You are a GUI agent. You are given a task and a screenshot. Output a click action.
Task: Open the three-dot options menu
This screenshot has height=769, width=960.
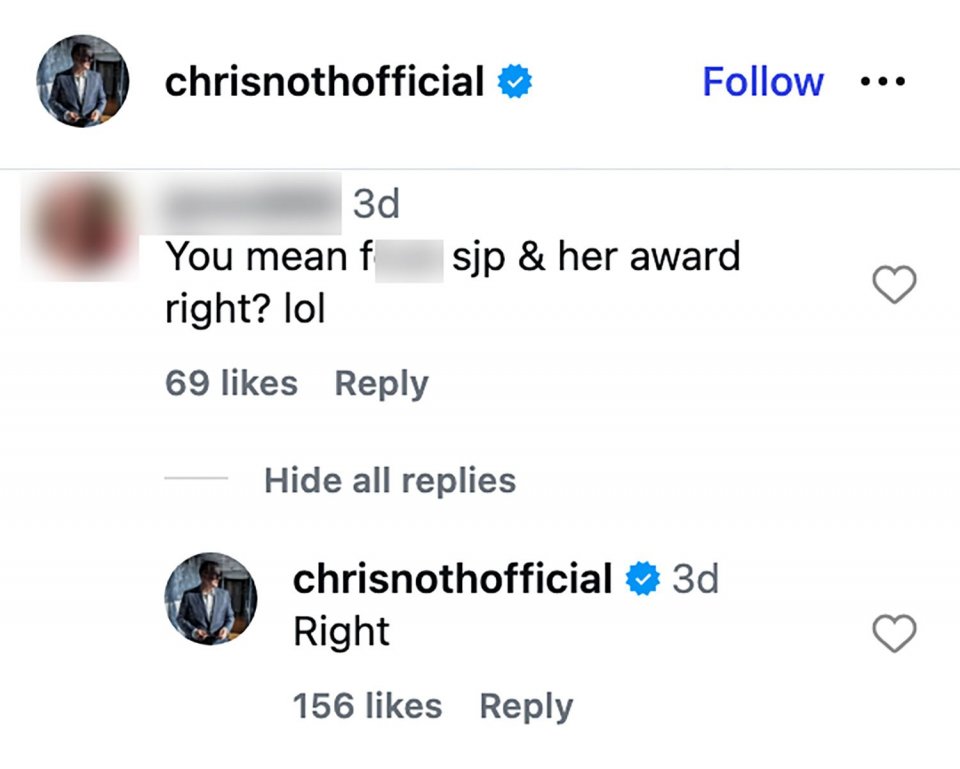(884, 81)
